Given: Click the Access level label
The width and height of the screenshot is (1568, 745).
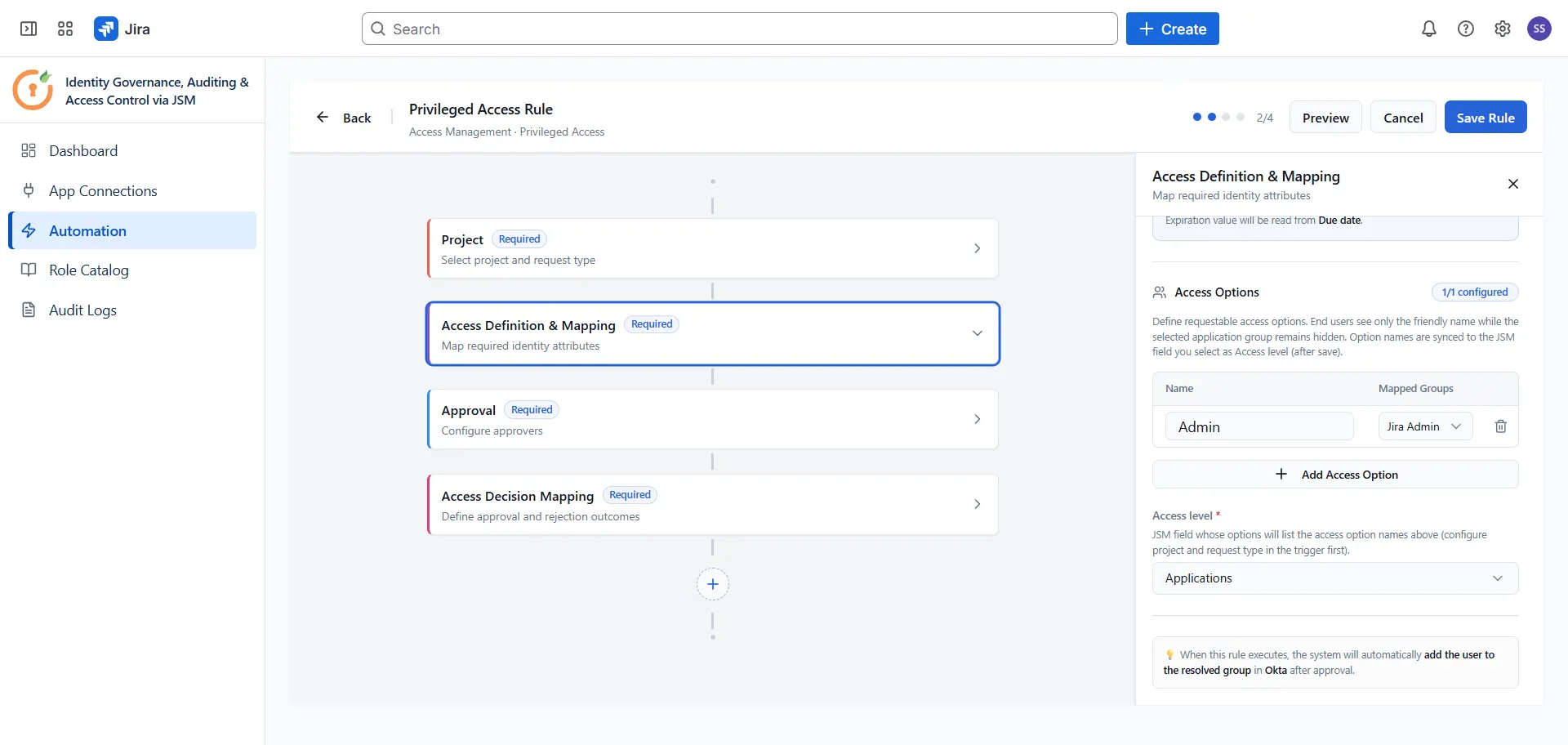Looking at the screenshot, I should 1183,515.
